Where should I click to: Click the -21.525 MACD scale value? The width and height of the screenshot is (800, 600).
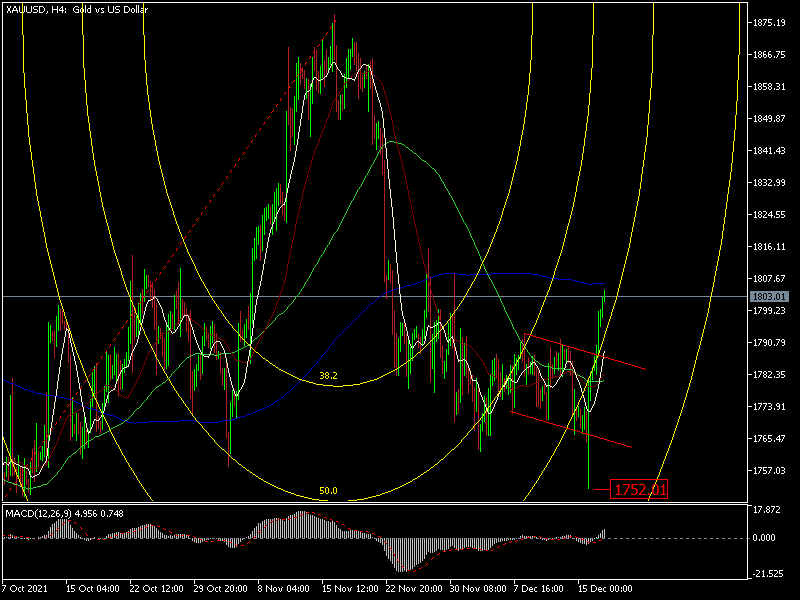766,574
